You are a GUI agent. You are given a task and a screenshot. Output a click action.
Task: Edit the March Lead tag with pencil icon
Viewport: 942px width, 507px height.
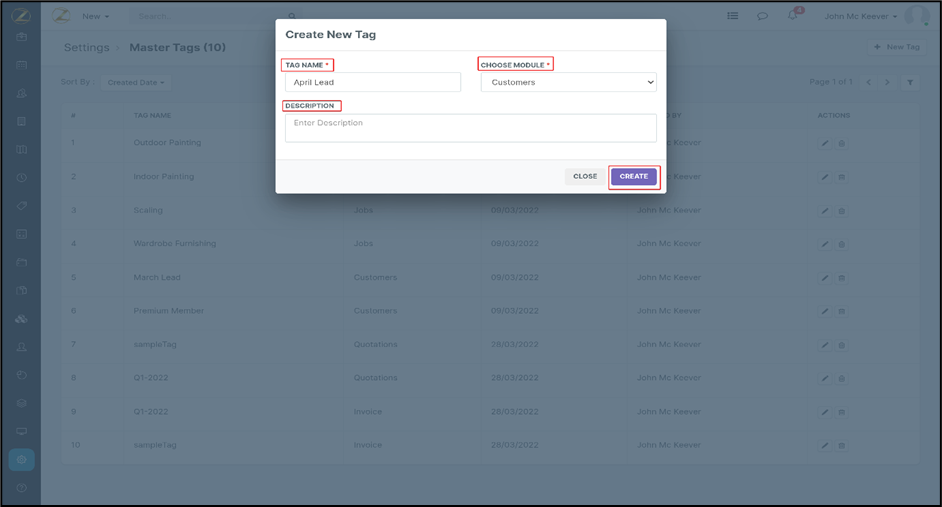coord(825,278)
